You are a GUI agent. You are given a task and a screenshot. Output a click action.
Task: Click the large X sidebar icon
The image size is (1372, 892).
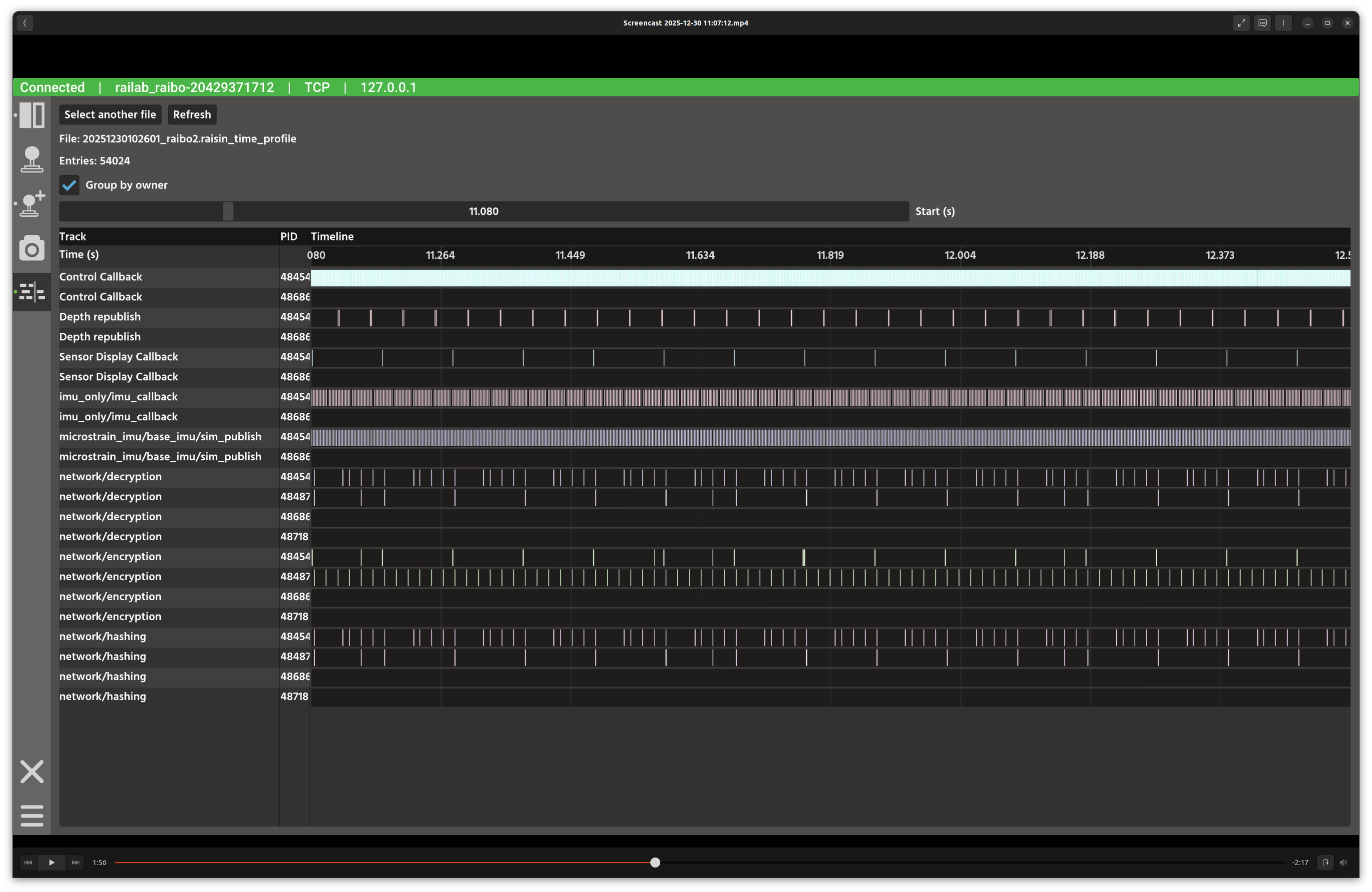pos(31,772)
